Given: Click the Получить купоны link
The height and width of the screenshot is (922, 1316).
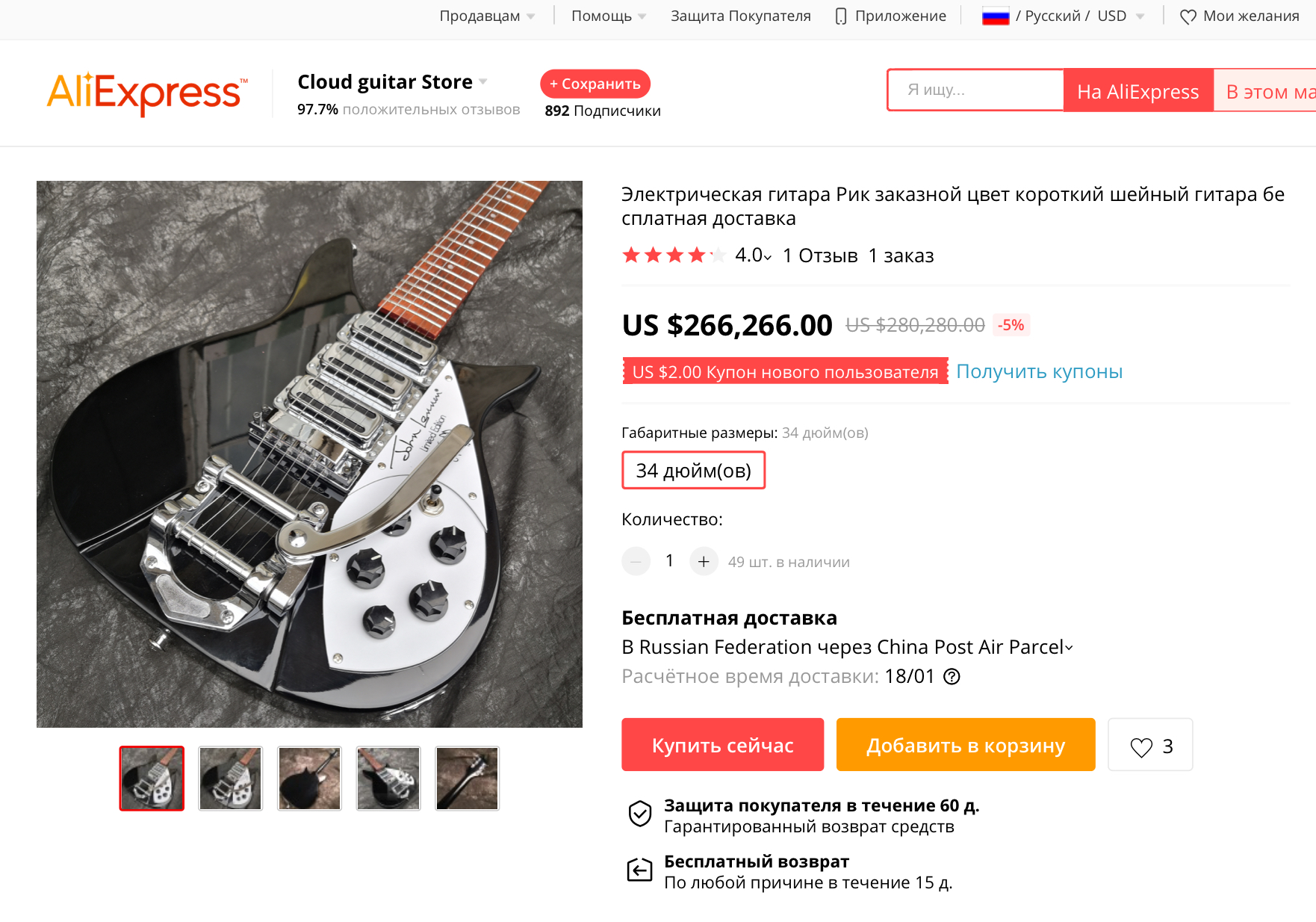Looking at the screenshot, I should tap(1039, 372).
